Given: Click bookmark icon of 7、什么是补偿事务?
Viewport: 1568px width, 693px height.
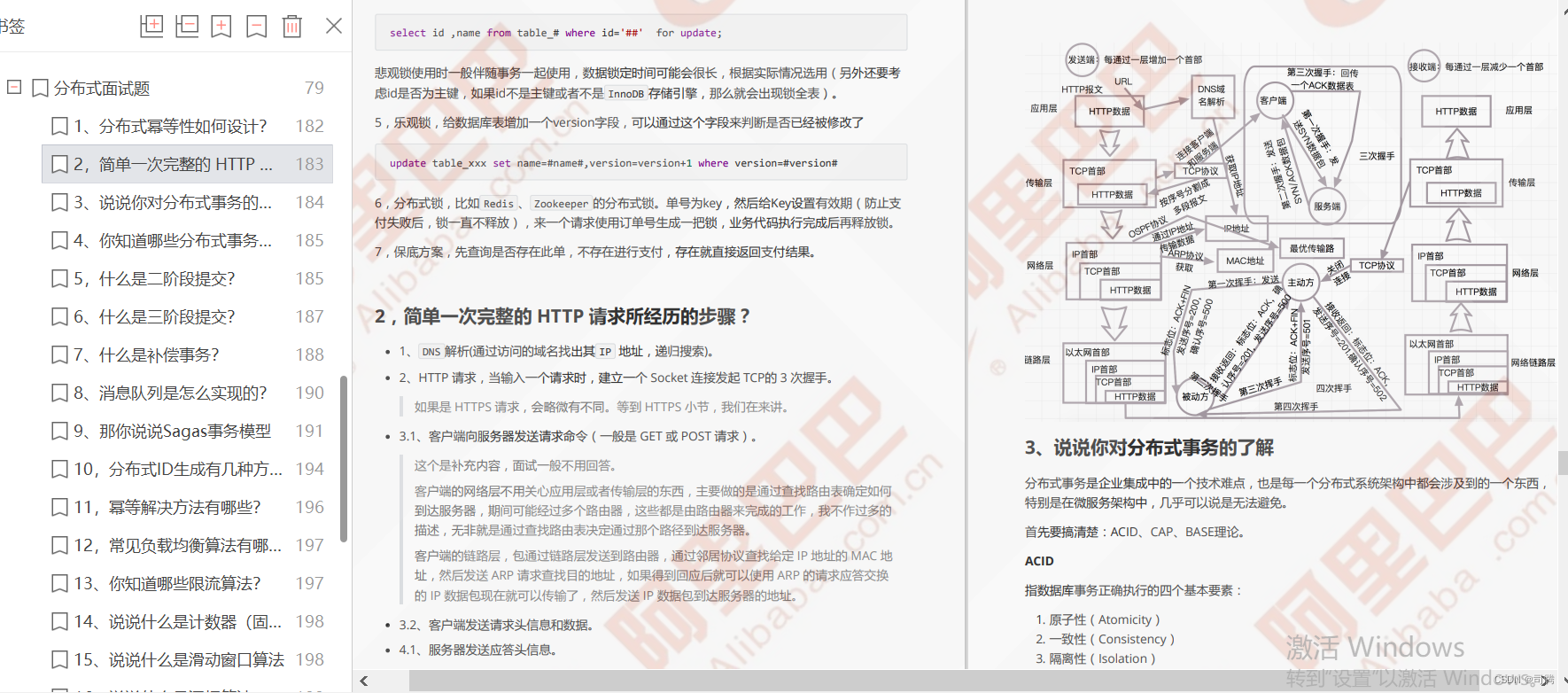Looking at the screenshot, I should (59, 354).
